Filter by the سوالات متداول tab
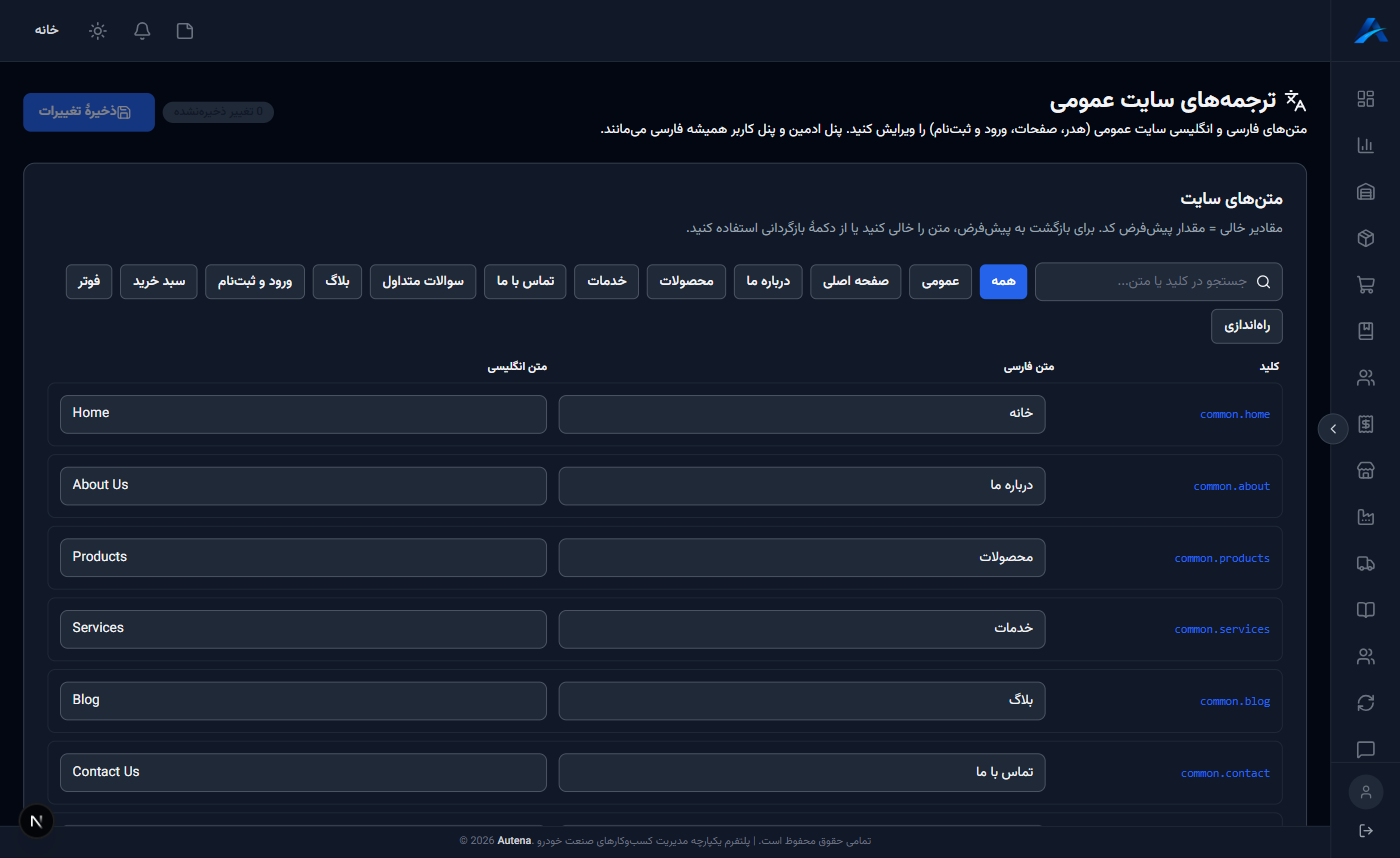1400x858 pixels. [423, 282]
